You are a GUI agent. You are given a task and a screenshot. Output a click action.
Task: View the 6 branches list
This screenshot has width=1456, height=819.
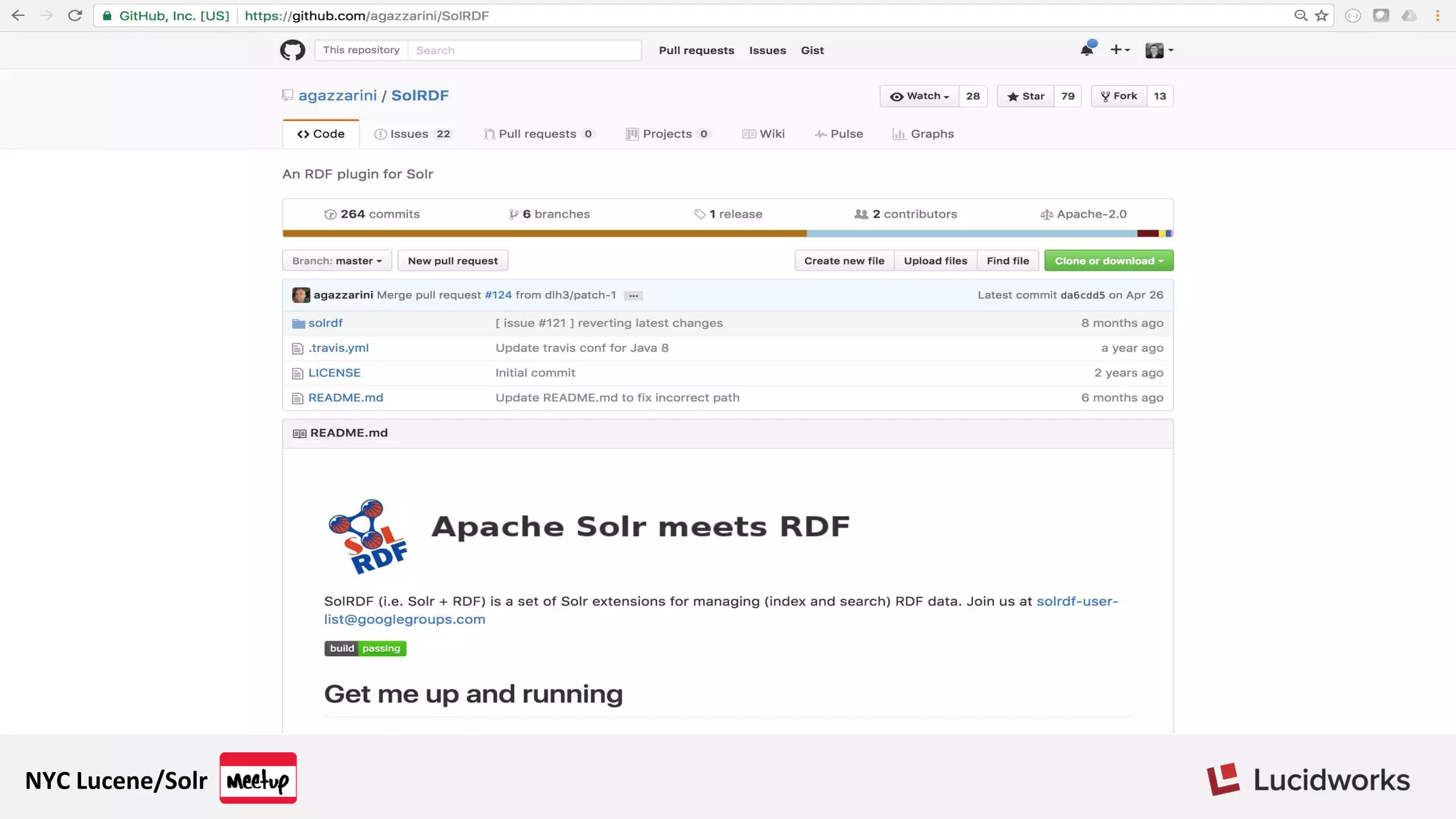[x=550, y=214]
